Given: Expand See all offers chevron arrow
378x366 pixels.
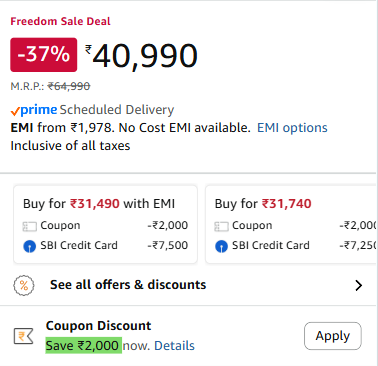Looking at the screenshot, I should [x=359, y=285].
